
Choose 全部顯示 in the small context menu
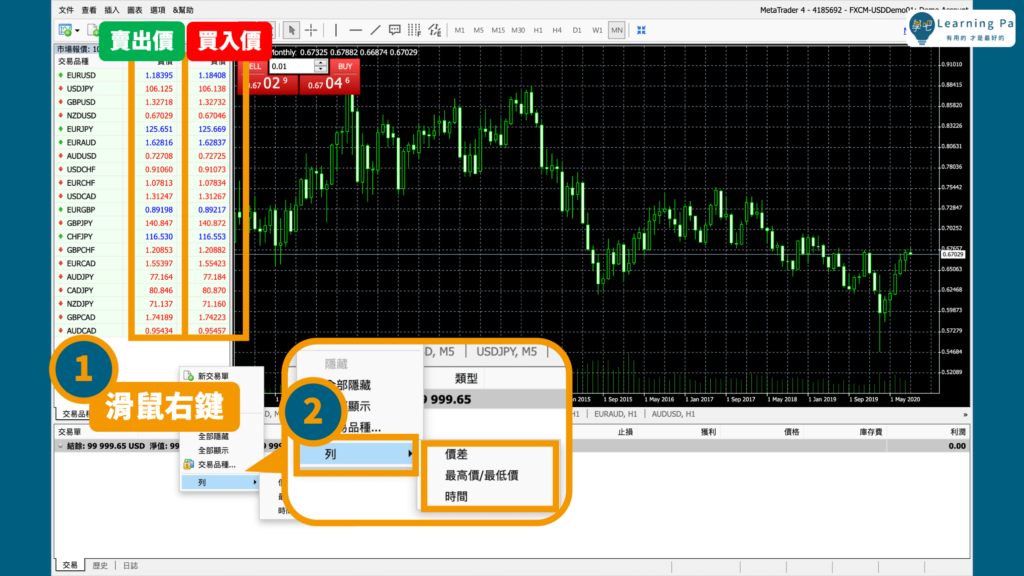[x=213, y=451]
